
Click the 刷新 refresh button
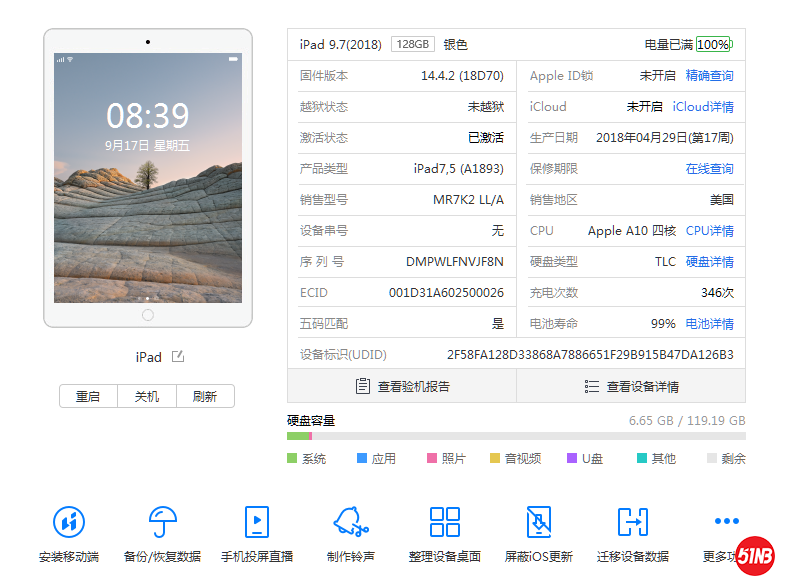point(205,396)
